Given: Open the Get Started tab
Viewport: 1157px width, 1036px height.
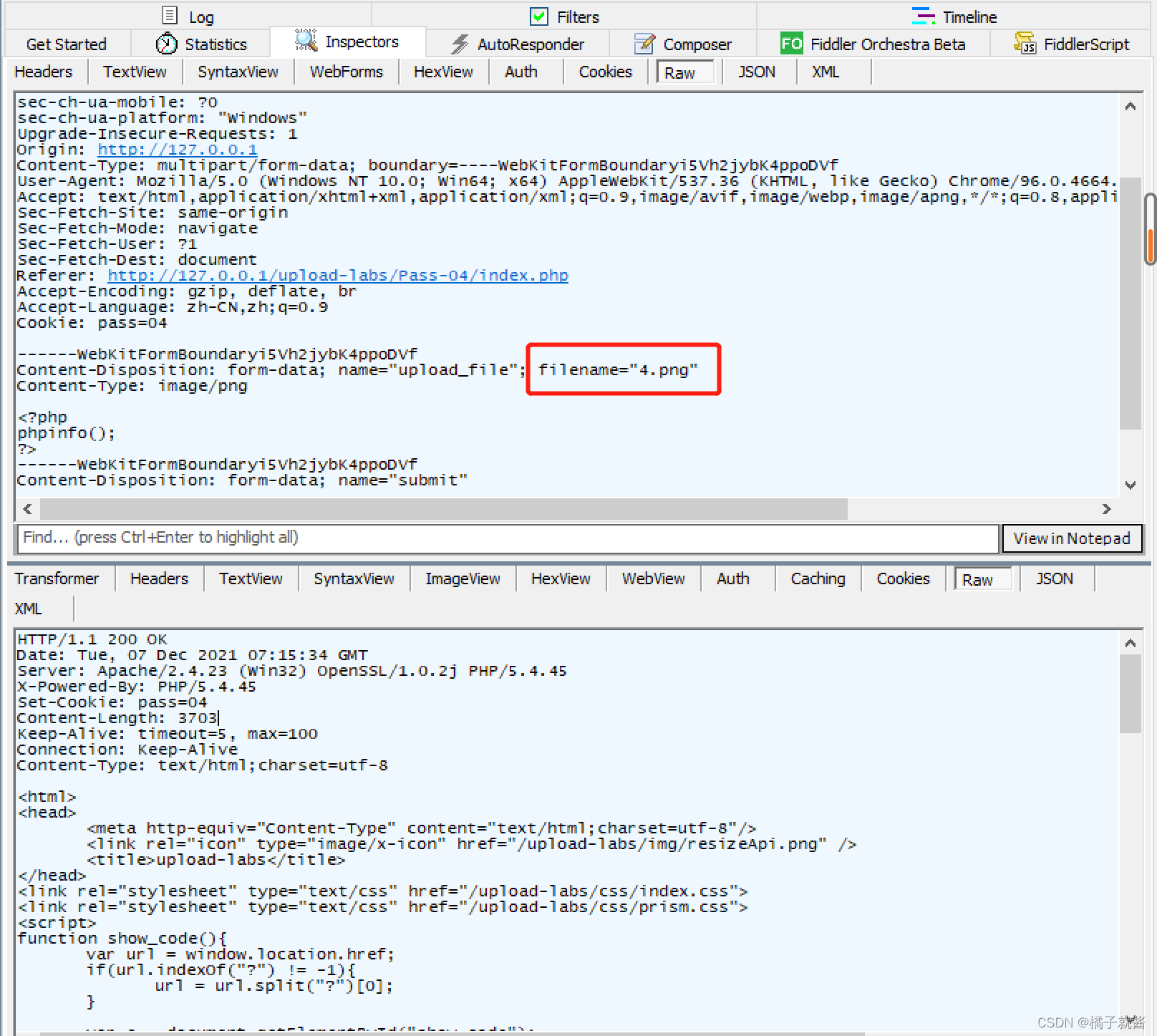Looking at the screenshot, I should [x=66, y=44].
